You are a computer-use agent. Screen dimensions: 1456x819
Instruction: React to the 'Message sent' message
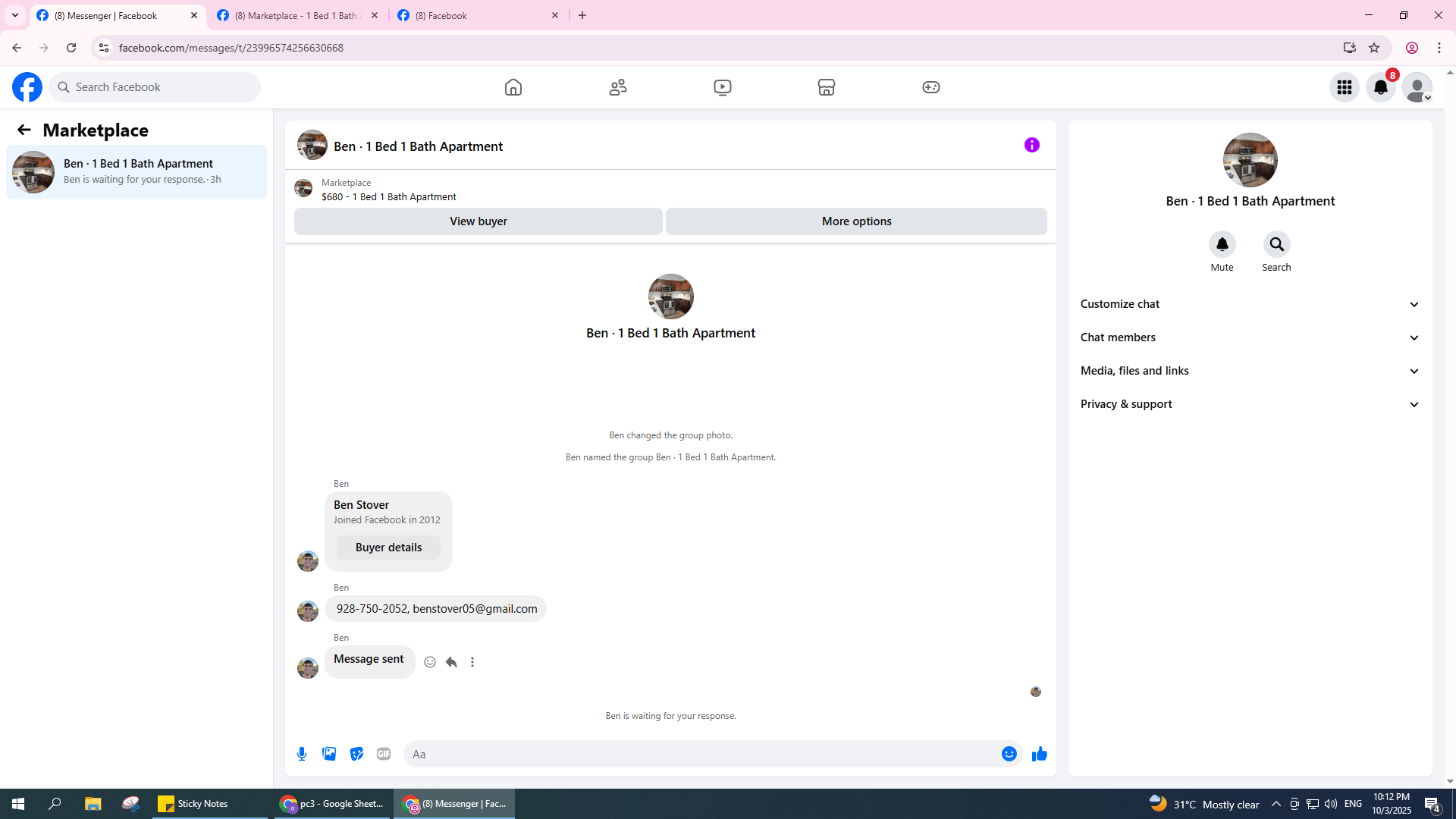coord(430,662)
